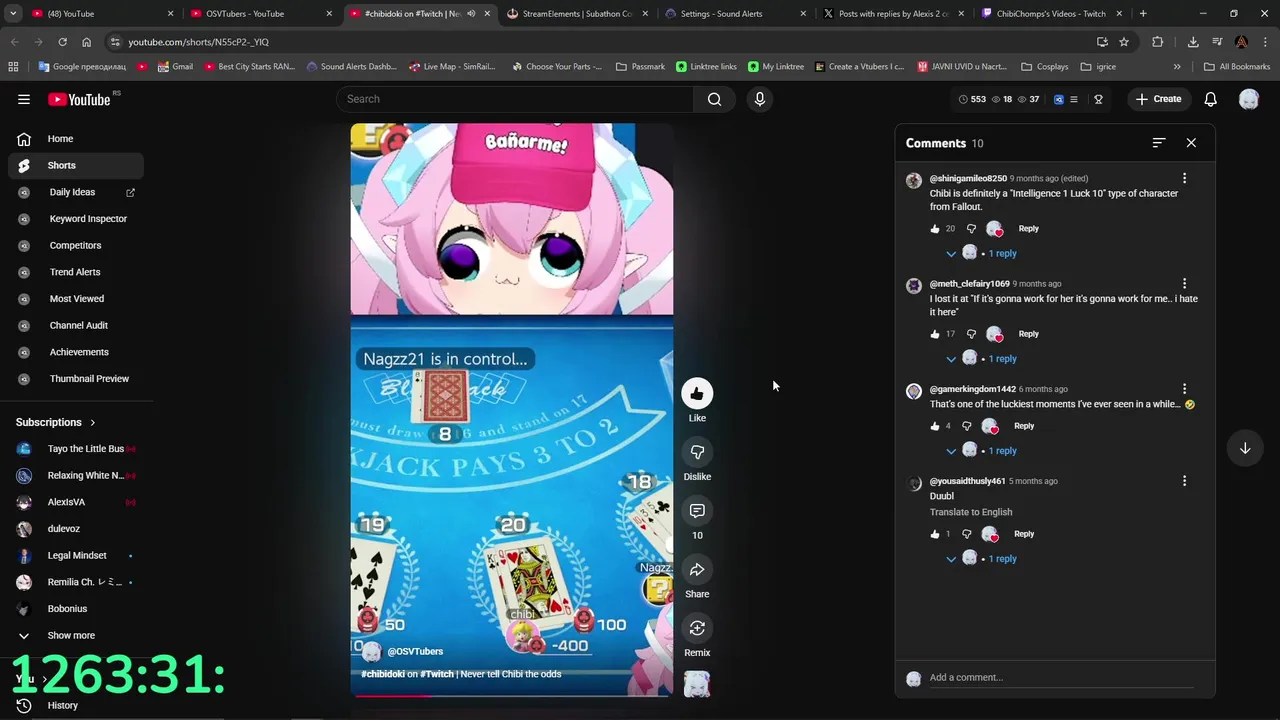Open the @OSVTubers channel link

pyautogui.click(x=414, y=652)
